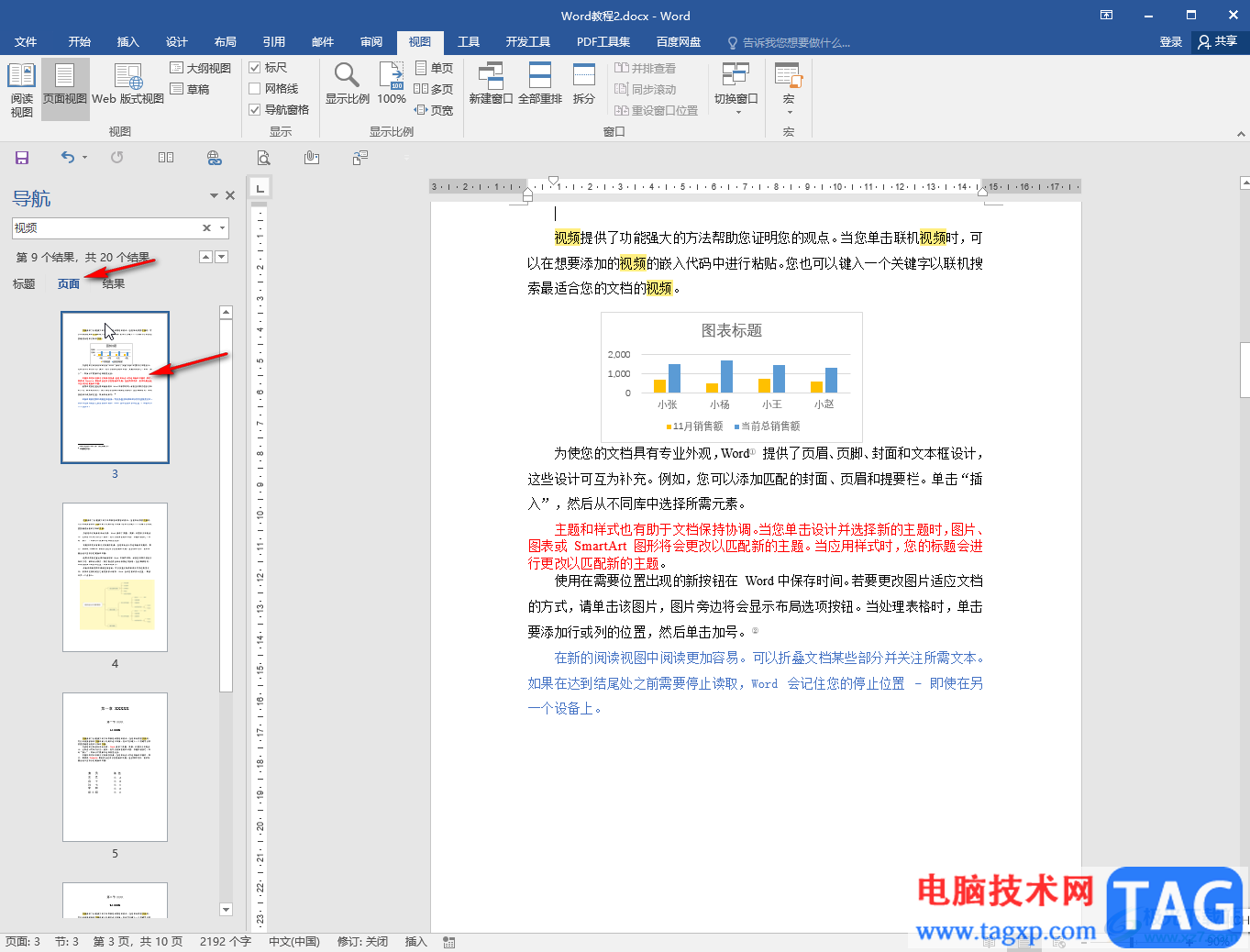This screenshot has height=952, width=1250.
Task: Open the Review tab (审阅)
Action: (371, 42)
